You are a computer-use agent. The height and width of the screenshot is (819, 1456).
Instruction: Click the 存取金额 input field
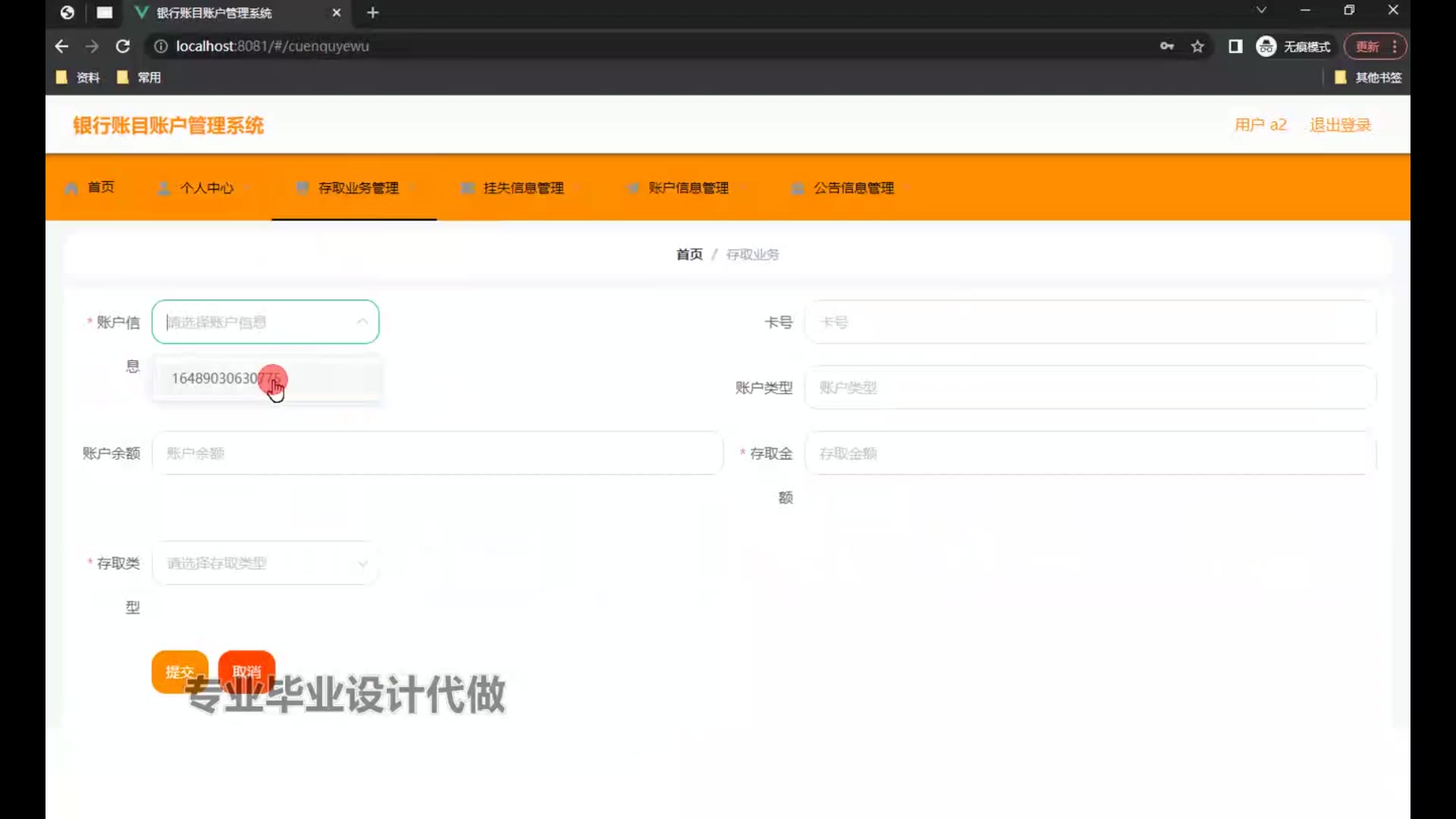pos(1090,453)
